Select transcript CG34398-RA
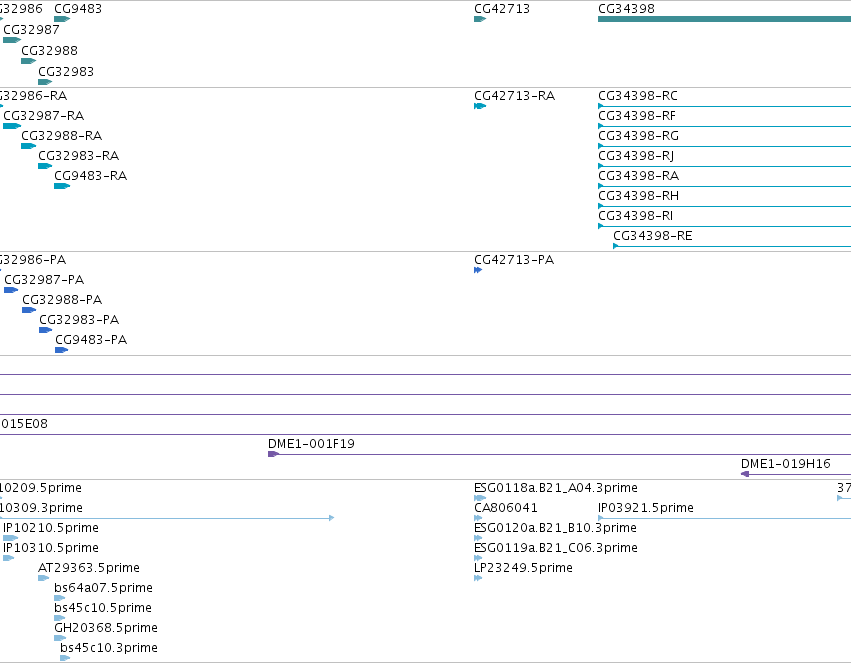Screen dimensions: 851x663 click(x=724, y=186)
